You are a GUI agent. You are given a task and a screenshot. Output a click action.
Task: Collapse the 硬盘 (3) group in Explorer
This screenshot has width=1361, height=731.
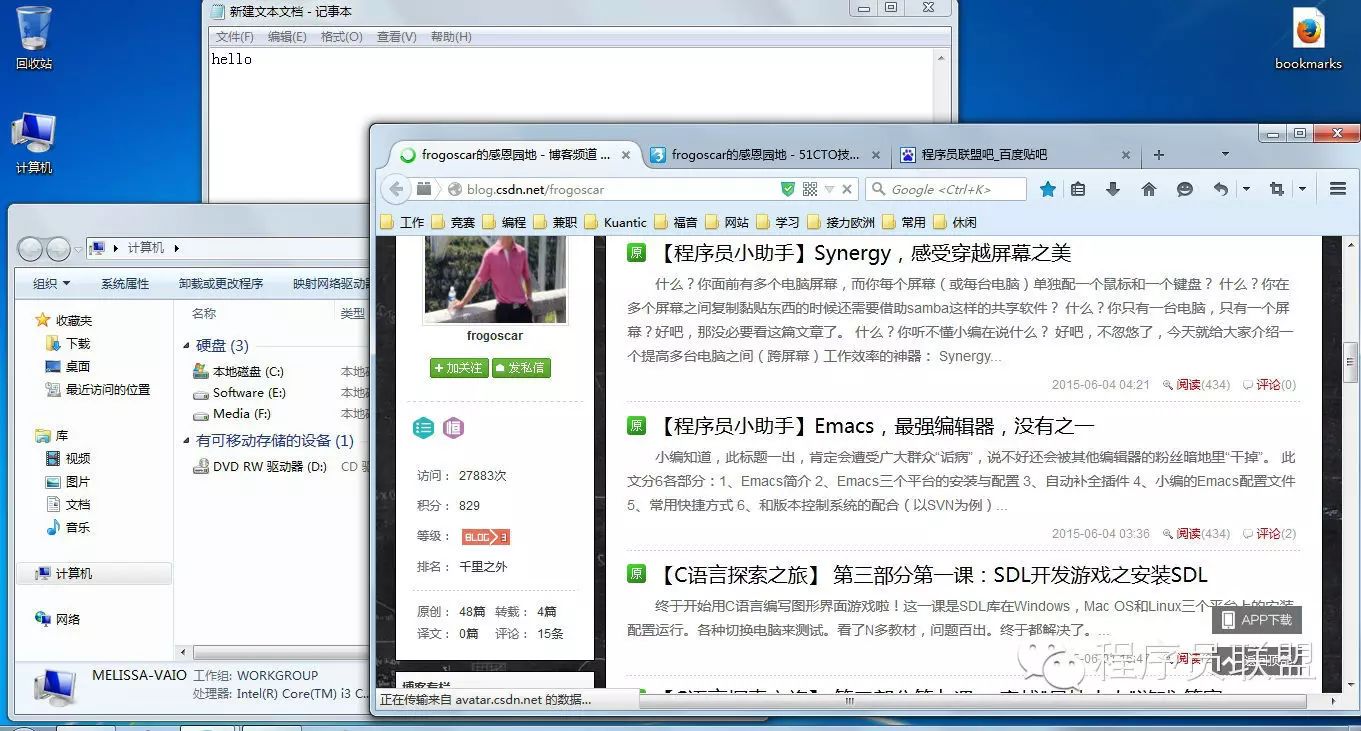187,346
